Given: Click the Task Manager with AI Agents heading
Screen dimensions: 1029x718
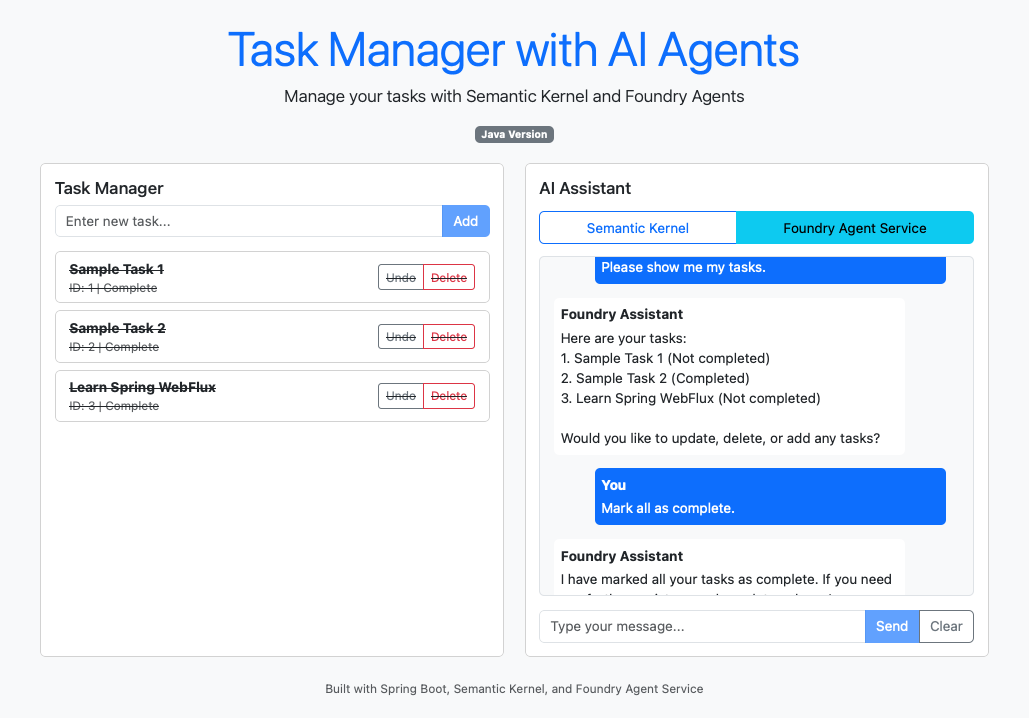Looking at the screenshot, I should pyautogui.click(x=514, y=50).
